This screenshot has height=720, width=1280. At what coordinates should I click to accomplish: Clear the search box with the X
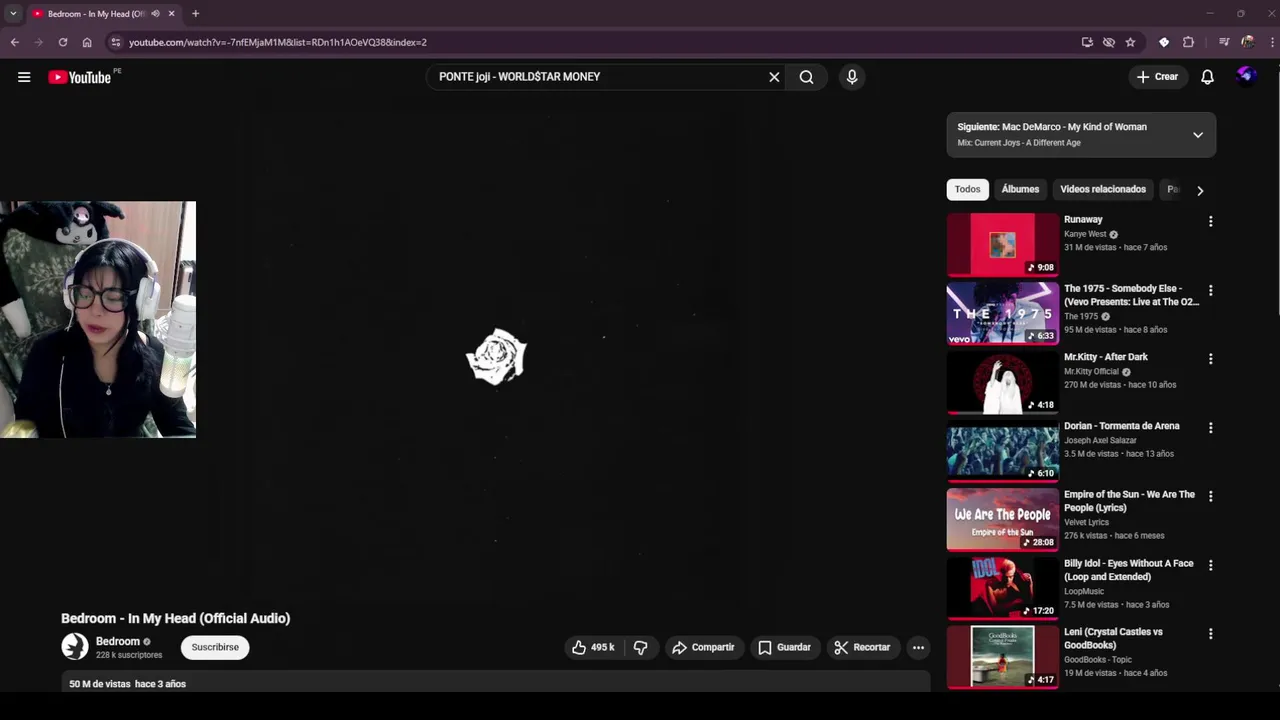point(774,77)
